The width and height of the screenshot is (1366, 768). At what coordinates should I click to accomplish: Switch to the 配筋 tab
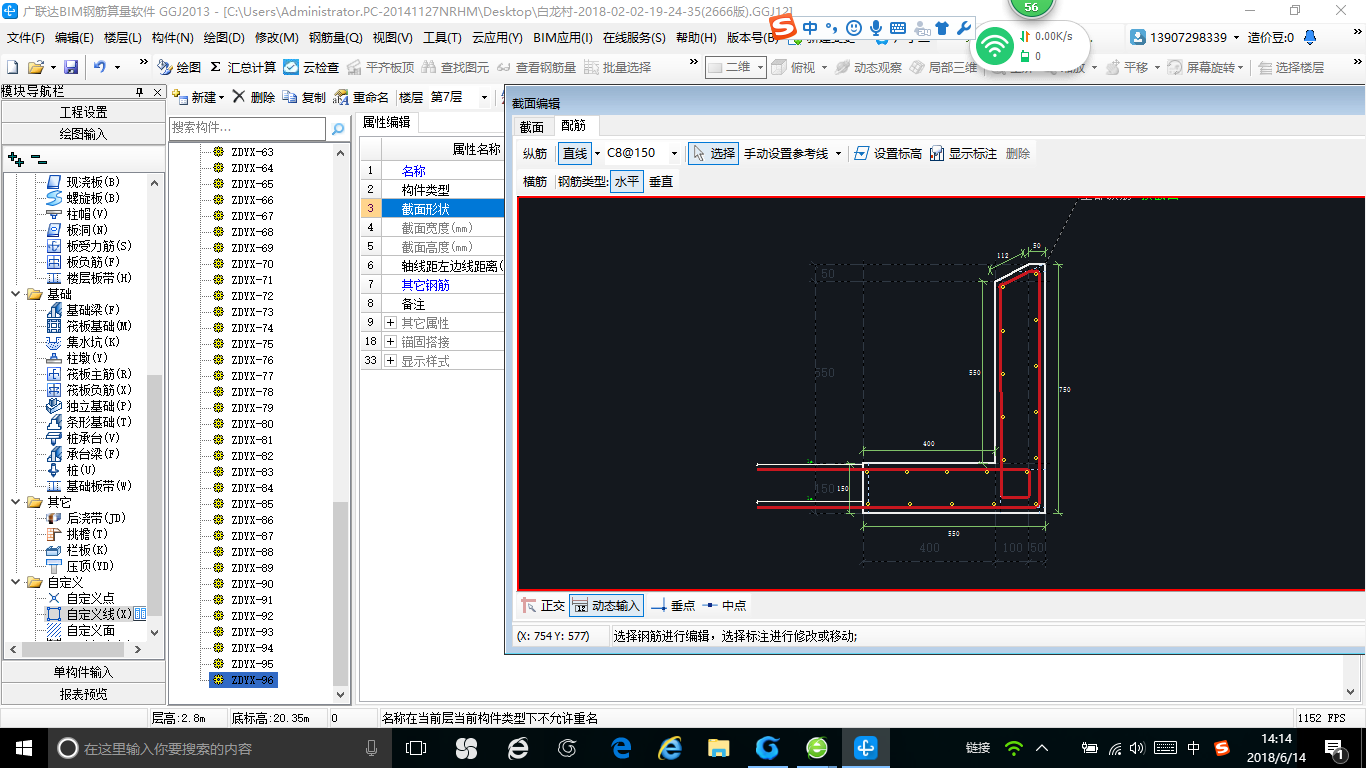[574, 126]
